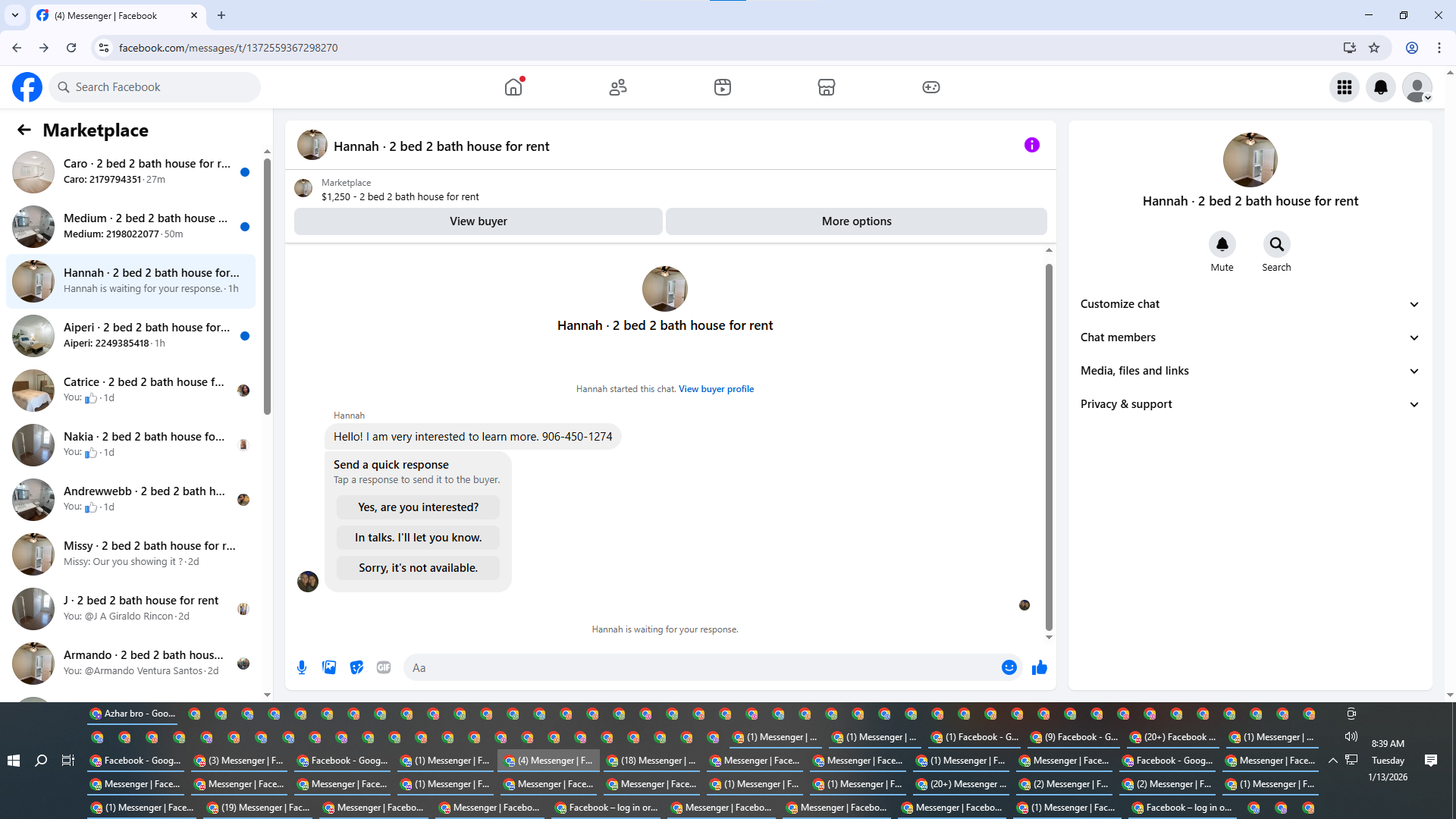Open the Facebook notifications bell
This screenshot has height=819, width=1456.
point(1381,87)
